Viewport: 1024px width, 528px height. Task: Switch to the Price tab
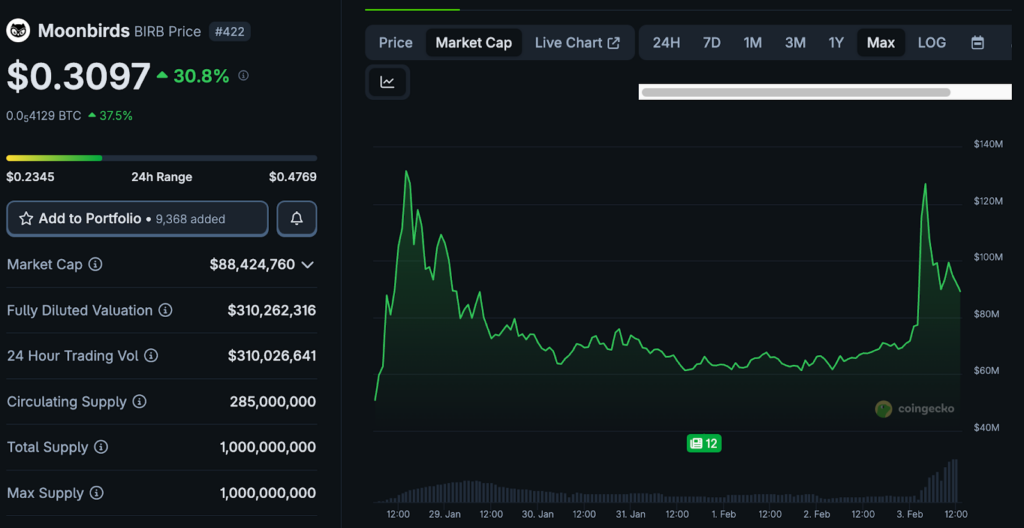(395, 43)
